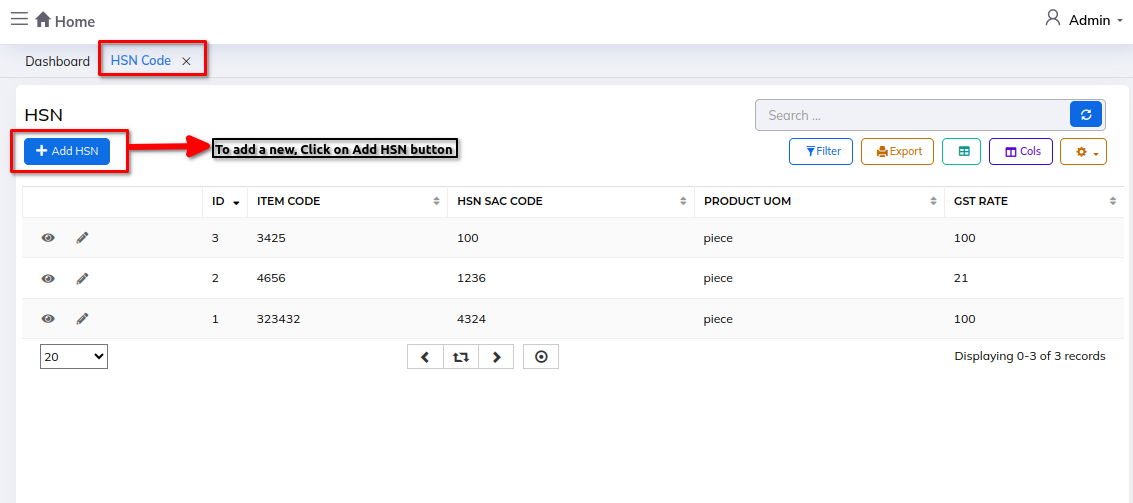The height and width of the screenshot is (503, 1133).
Task: Click the Displaying 0-3 of 3 records text
Action: (x=1030, y=356)
